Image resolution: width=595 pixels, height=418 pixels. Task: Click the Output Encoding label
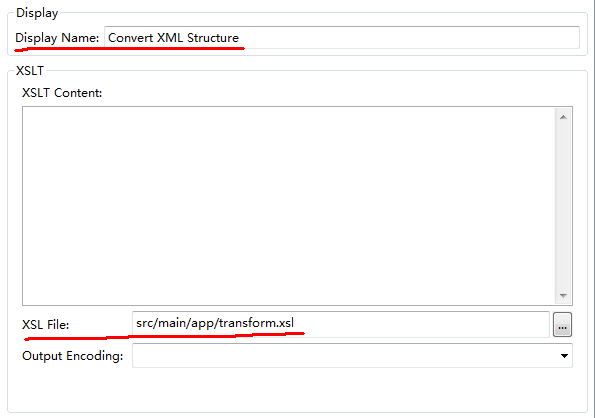coord(72,356)
